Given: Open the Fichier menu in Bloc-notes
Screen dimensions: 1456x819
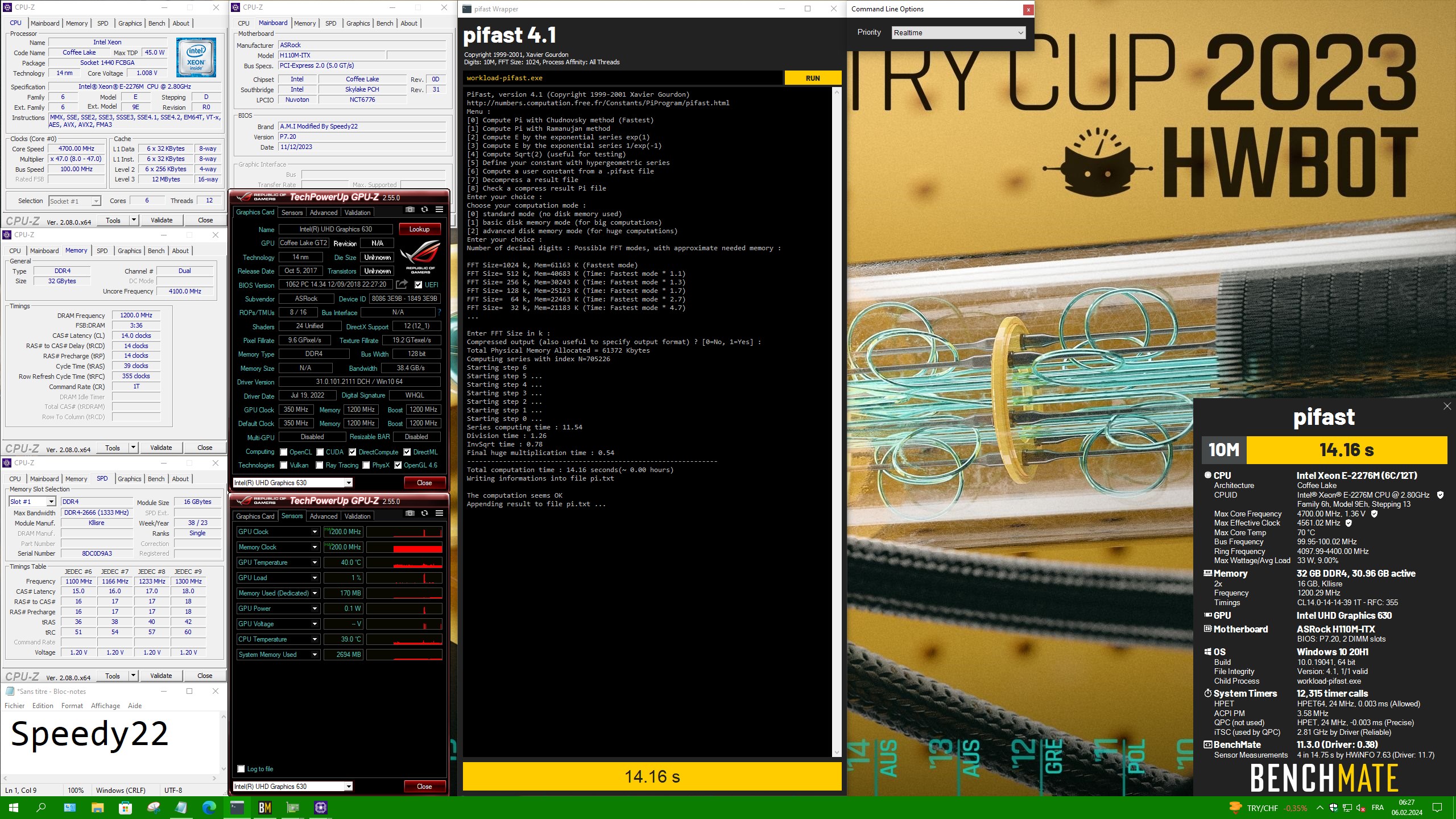Looking at the screenshot, I should (x=15, y=705).
